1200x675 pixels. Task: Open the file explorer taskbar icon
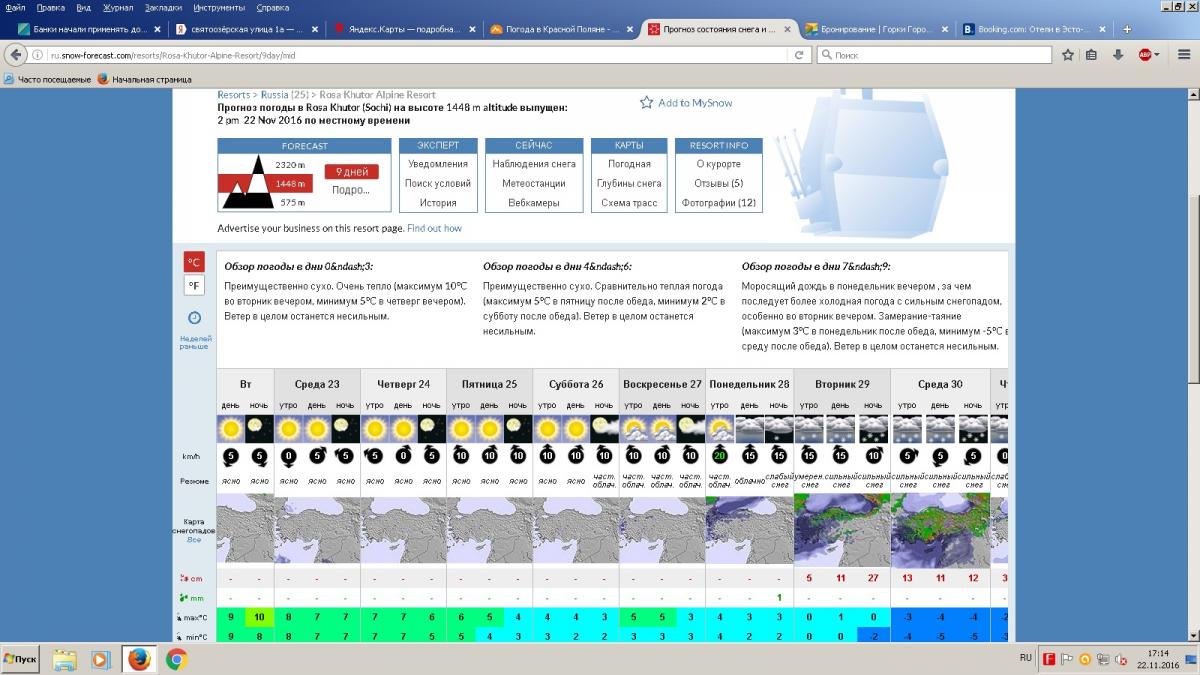click(x=64, y=659)
